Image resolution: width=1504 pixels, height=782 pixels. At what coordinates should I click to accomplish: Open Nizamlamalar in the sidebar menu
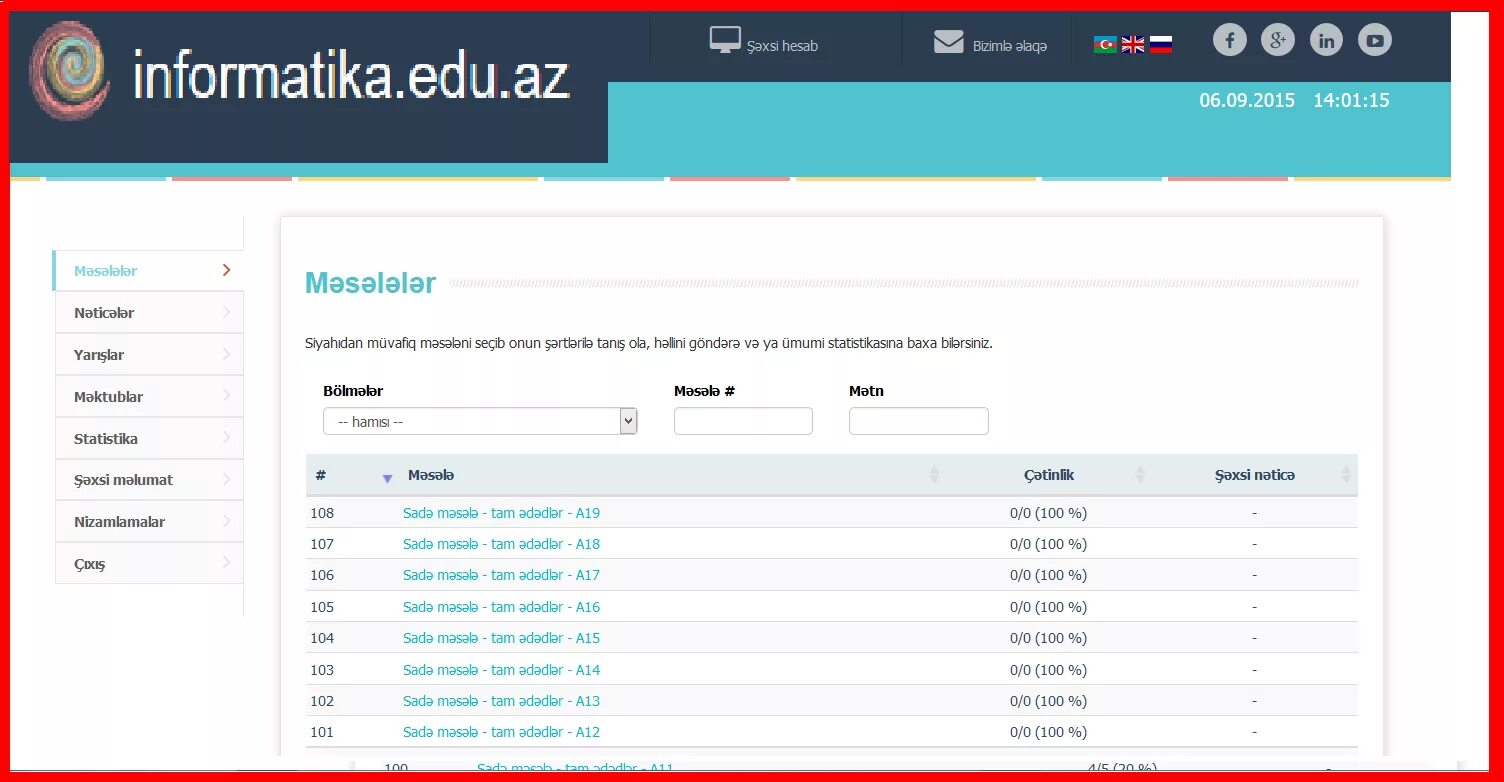tap(149, 522)
